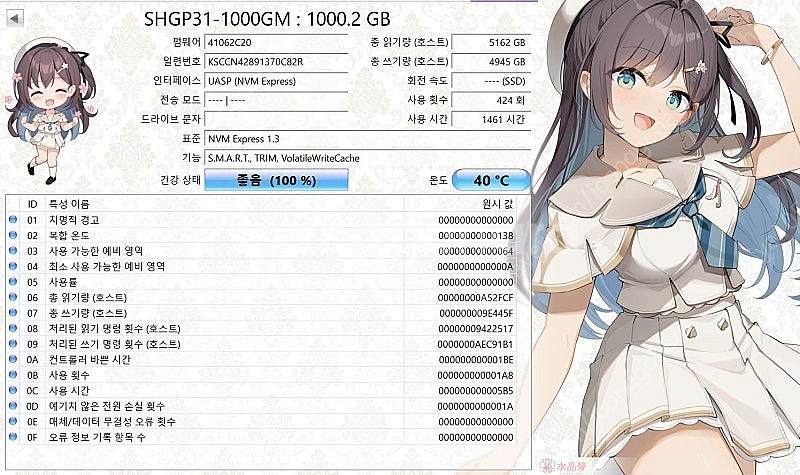The height and width of the screenshot is (475, 800).
Task: Click the blue status icon for row 01
Action: (13, 220)
